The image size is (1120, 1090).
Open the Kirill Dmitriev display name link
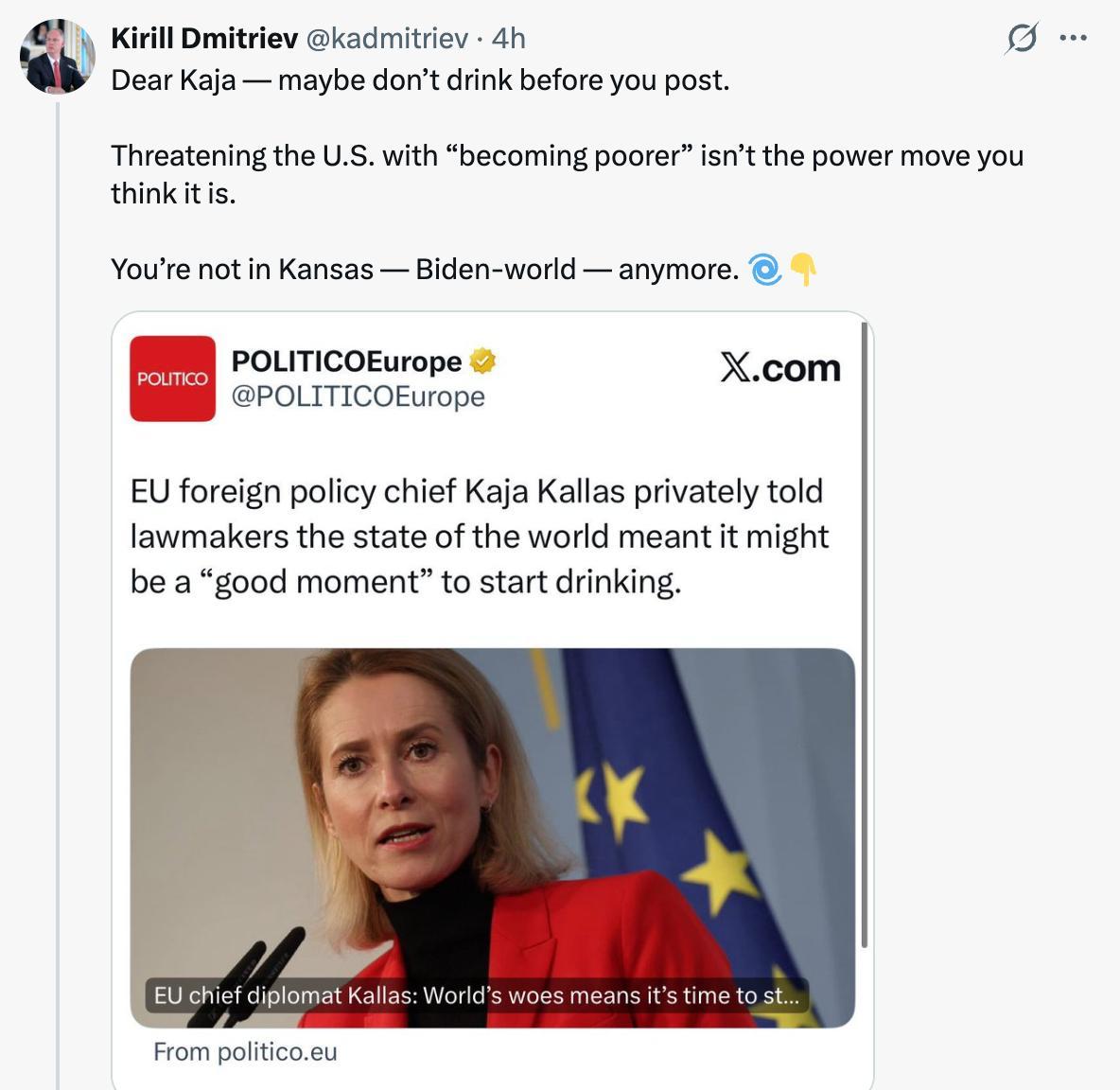(x=204, y=38)
